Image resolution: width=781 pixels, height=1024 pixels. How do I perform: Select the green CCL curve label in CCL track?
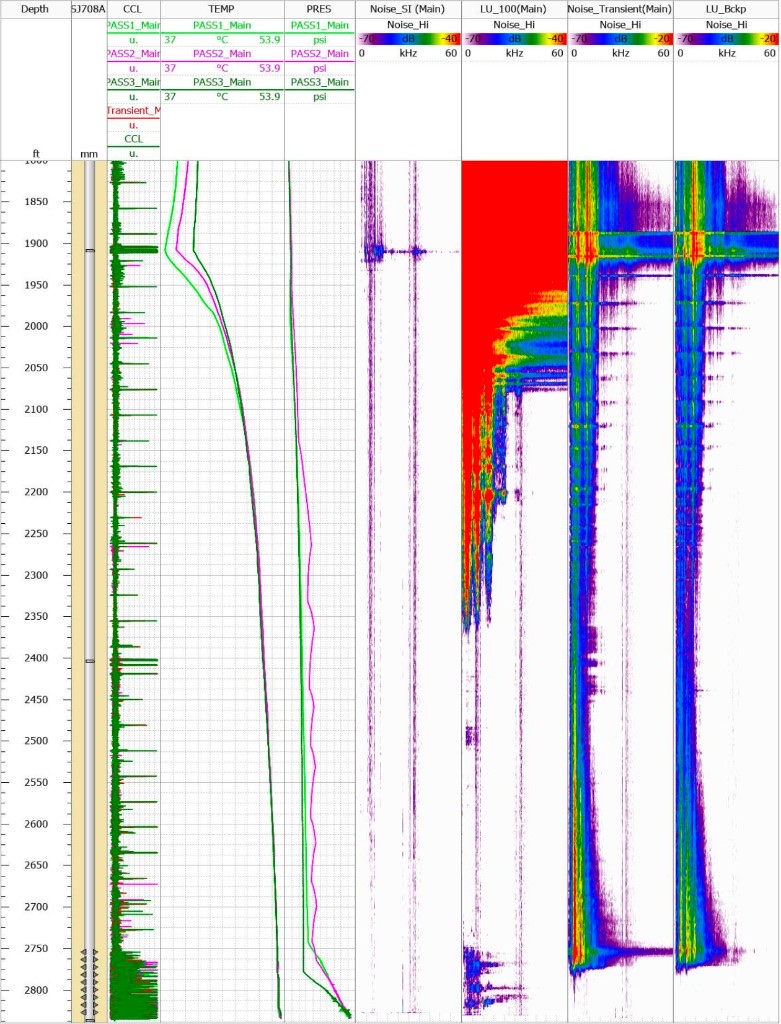[x=133, y=139]
